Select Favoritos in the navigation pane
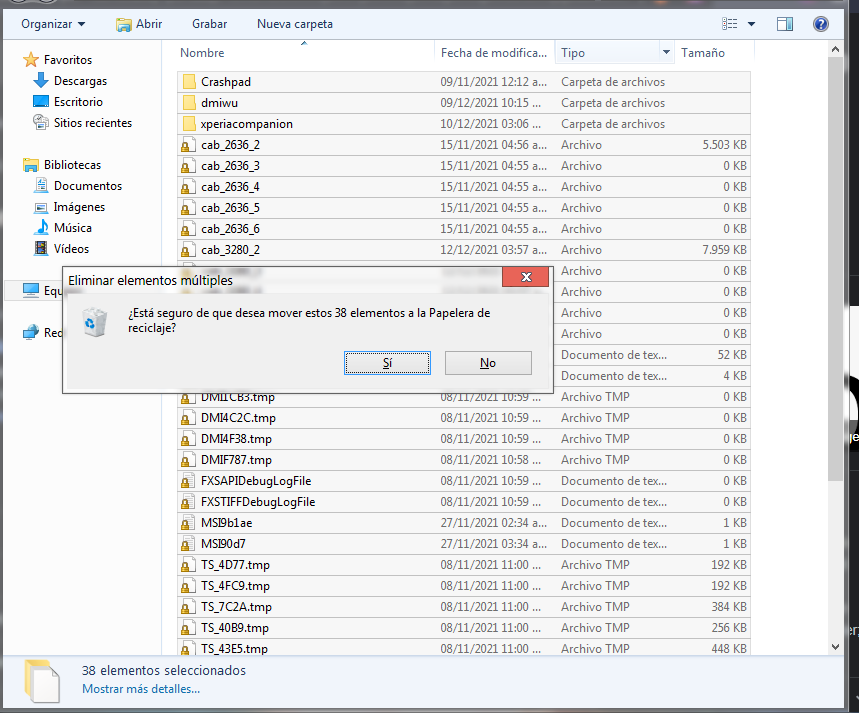 point(68,60)
